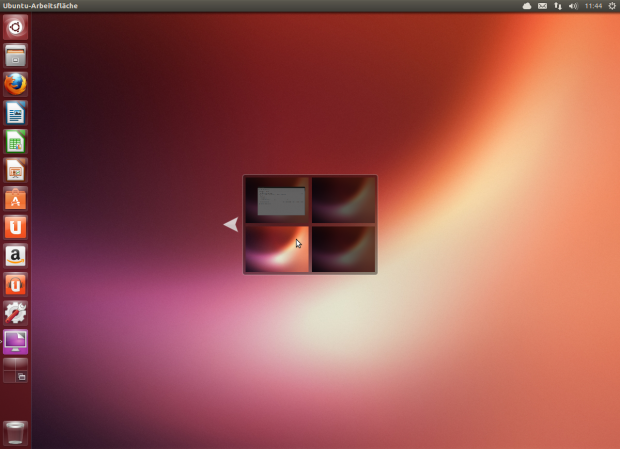
Task: Open the messaging envelope indicator
Action: point(542,6)
